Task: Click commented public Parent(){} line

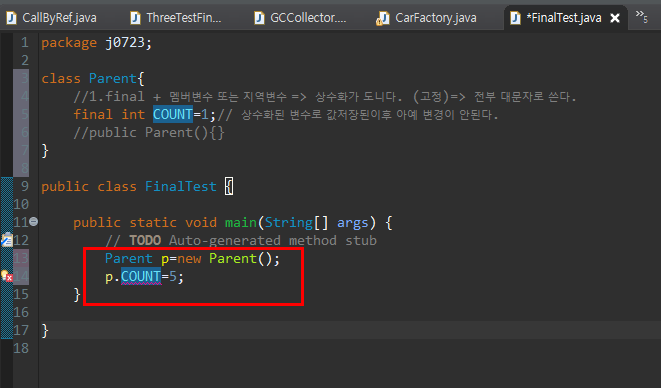Action: point(149,132)
